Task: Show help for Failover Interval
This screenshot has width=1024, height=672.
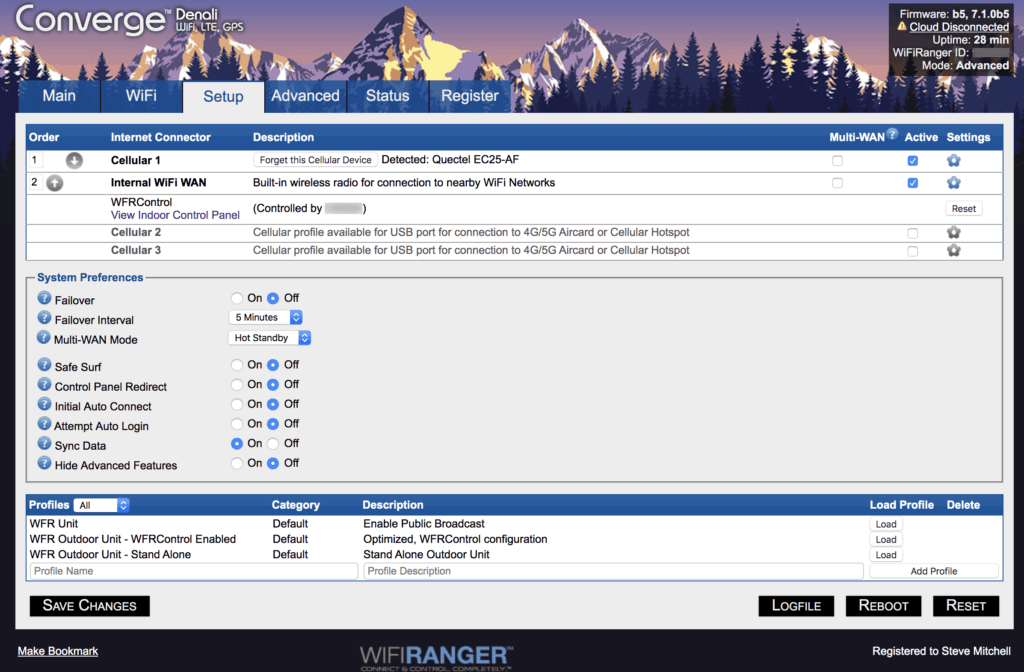Action: pyautogui.click(x=44, y=317)
